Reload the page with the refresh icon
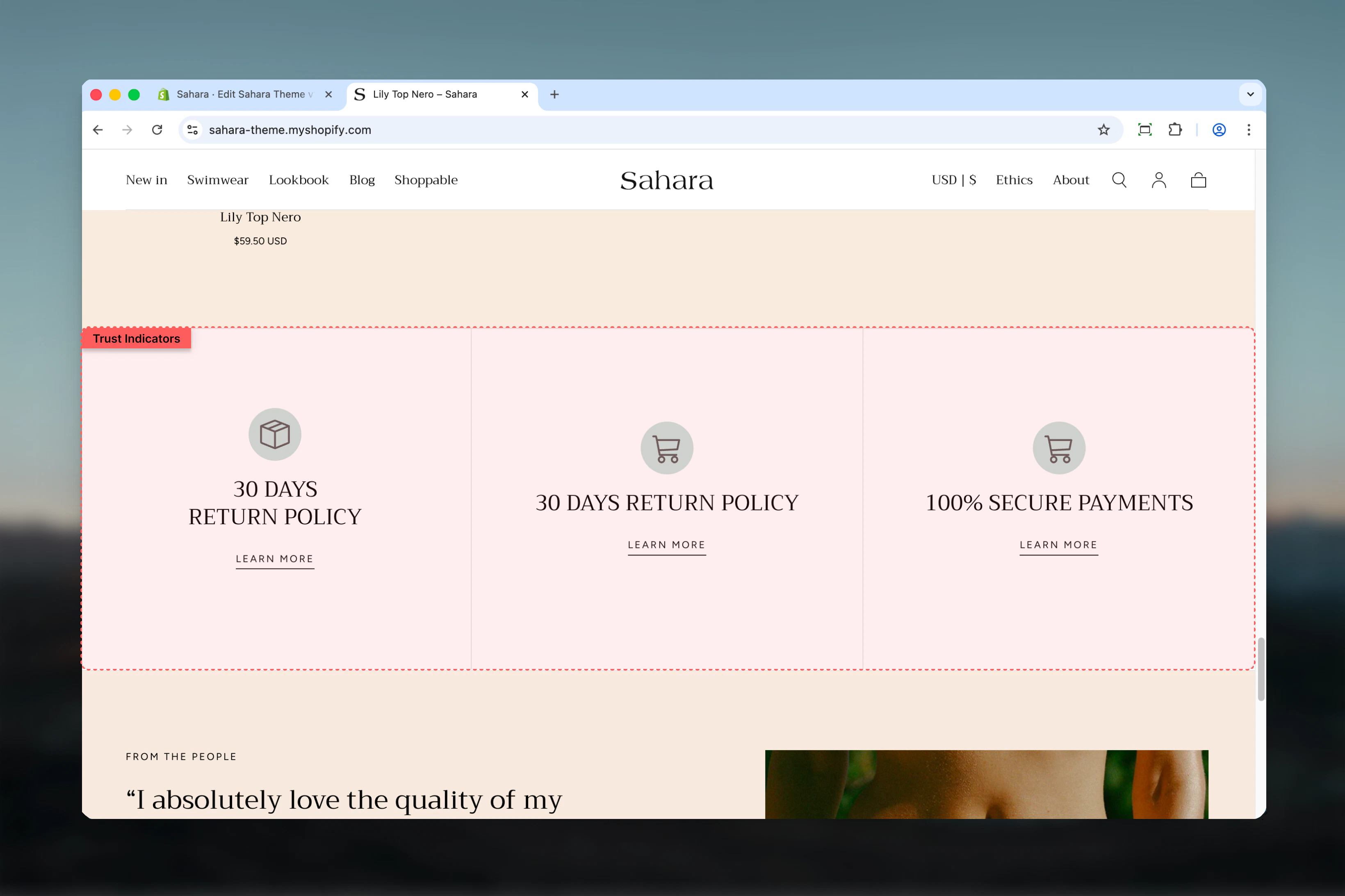This screenshot has height=896, width=1345. click(x=157, y=130)
